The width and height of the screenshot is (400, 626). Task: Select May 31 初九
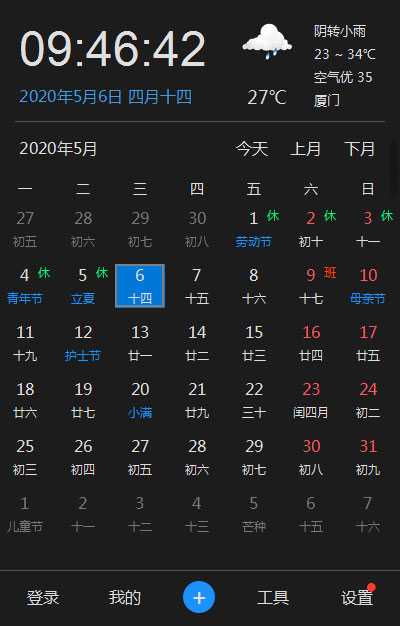pos(368,457)
